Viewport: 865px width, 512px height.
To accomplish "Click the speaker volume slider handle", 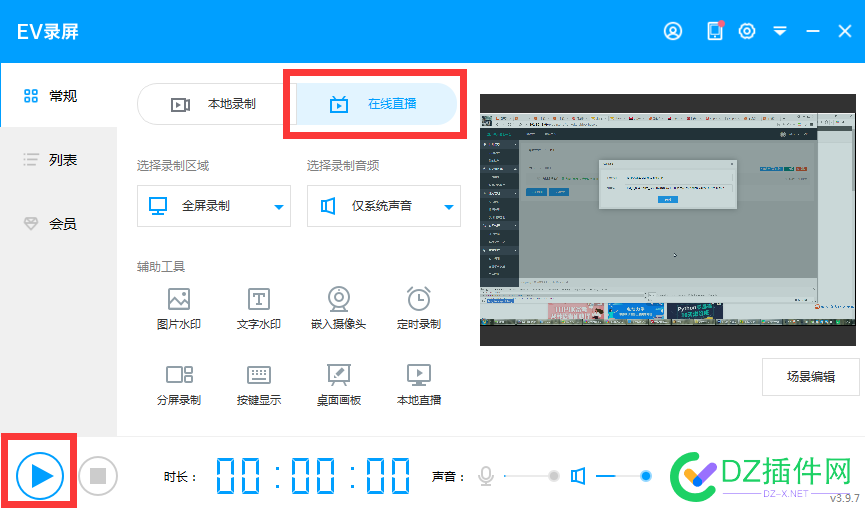I will pos(645,476).
